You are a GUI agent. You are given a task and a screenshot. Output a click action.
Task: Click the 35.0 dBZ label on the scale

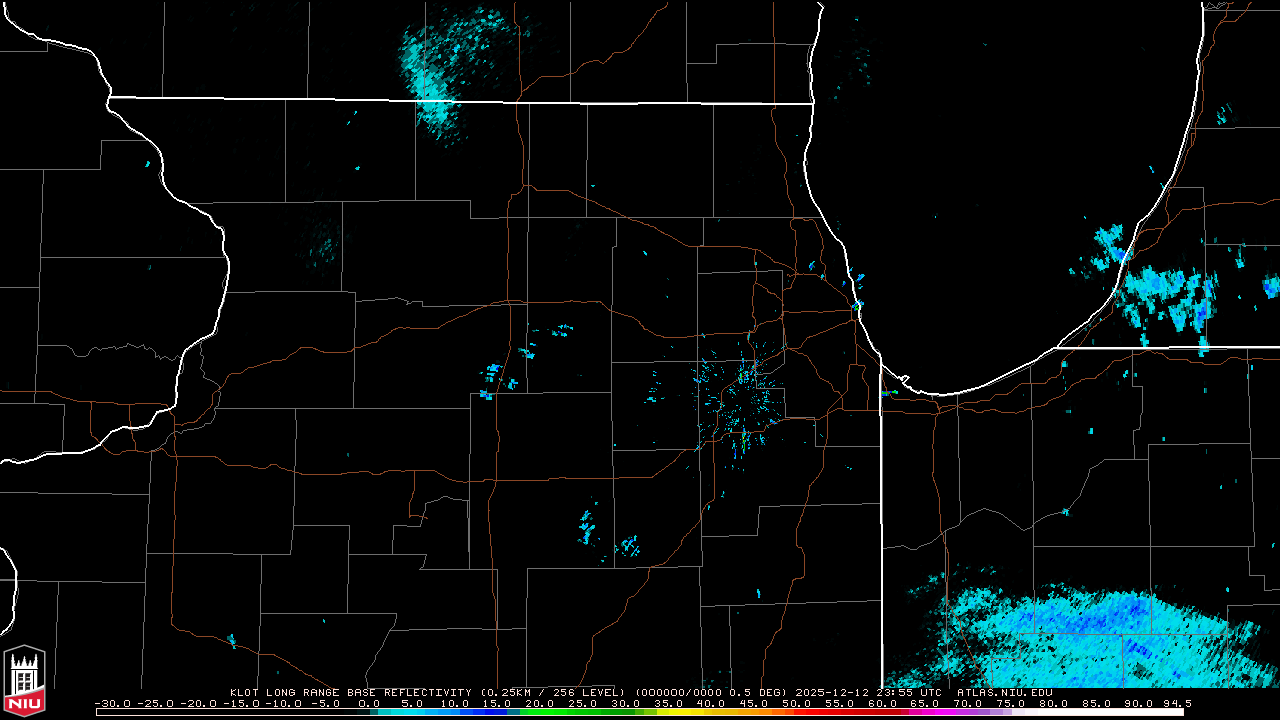670,703
